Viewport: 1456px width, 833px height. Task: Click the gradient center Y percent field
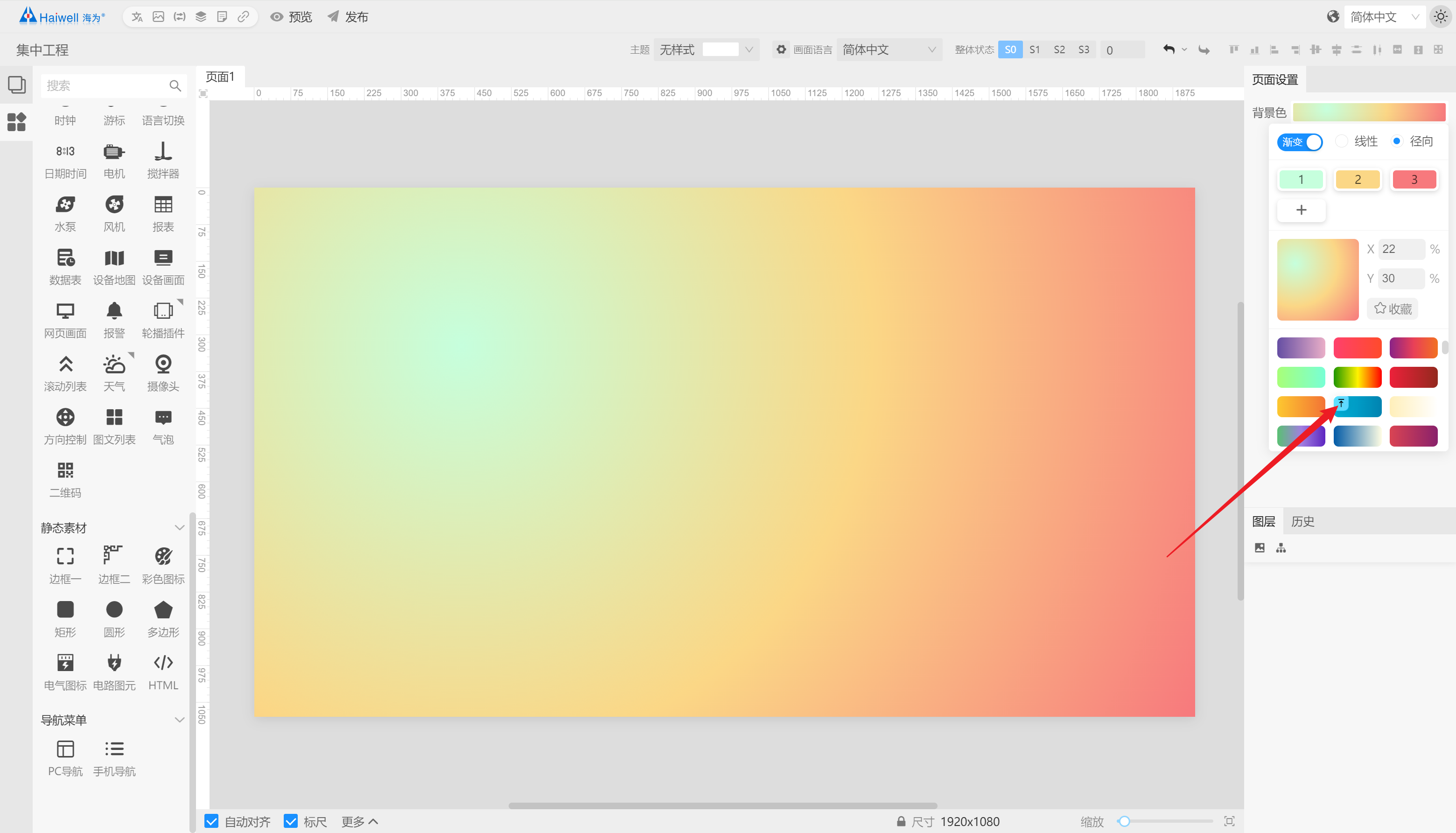(1401, 278)
